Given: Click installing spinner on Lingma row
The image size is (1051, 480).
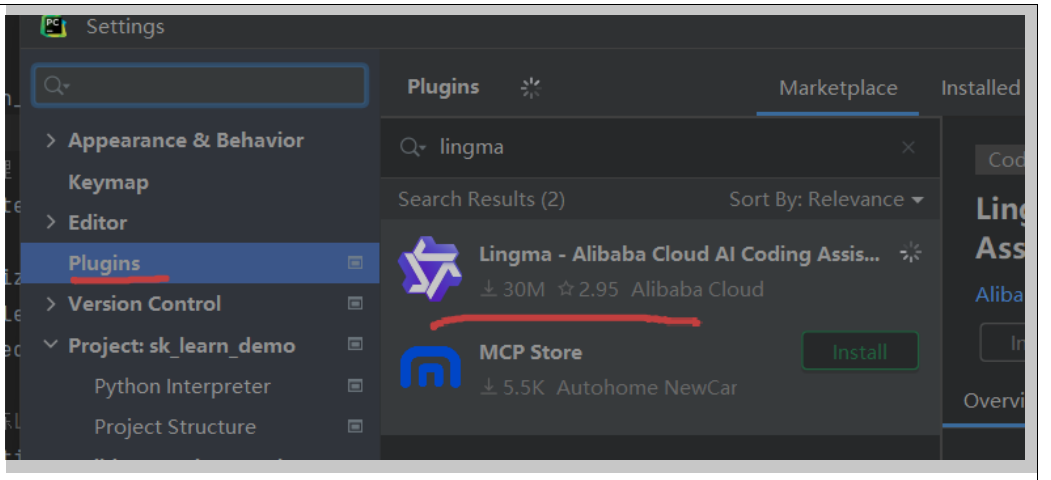Looking at the screenshot, I should click(x=910, y=253).
